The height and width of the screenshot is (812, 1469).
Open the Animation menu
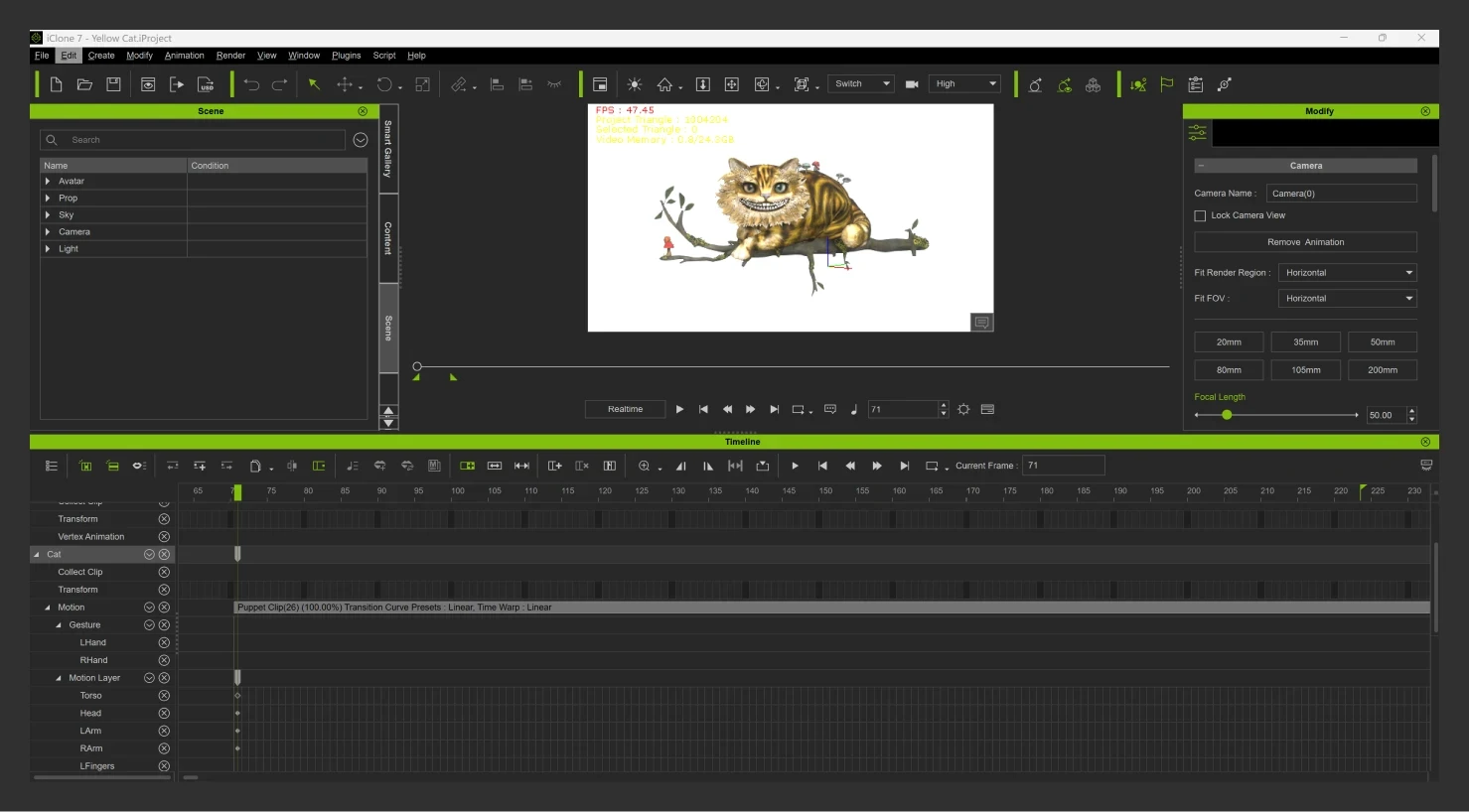[x=185, y=56]
